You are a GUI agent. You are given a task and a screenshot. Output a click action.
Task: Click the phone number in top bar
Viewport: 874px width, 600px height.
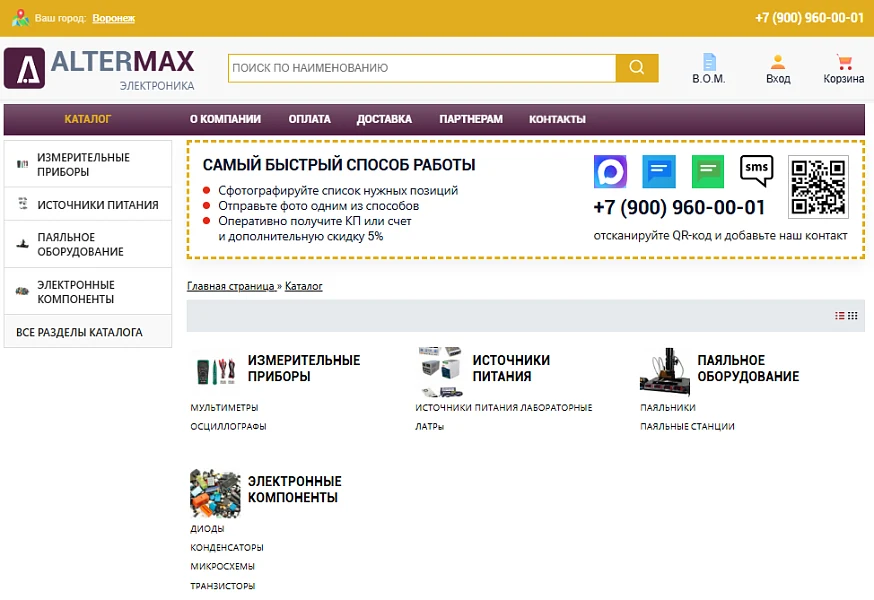coord(809,18)
